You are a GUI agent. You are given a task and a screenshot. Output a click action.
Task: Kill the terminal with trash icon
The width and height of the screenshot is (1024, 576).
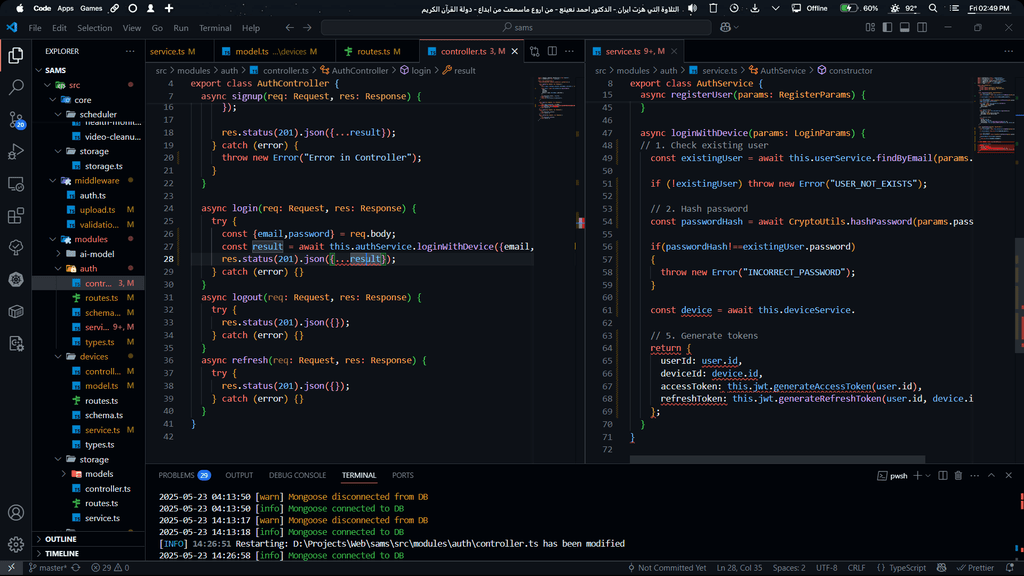point(958,475)
